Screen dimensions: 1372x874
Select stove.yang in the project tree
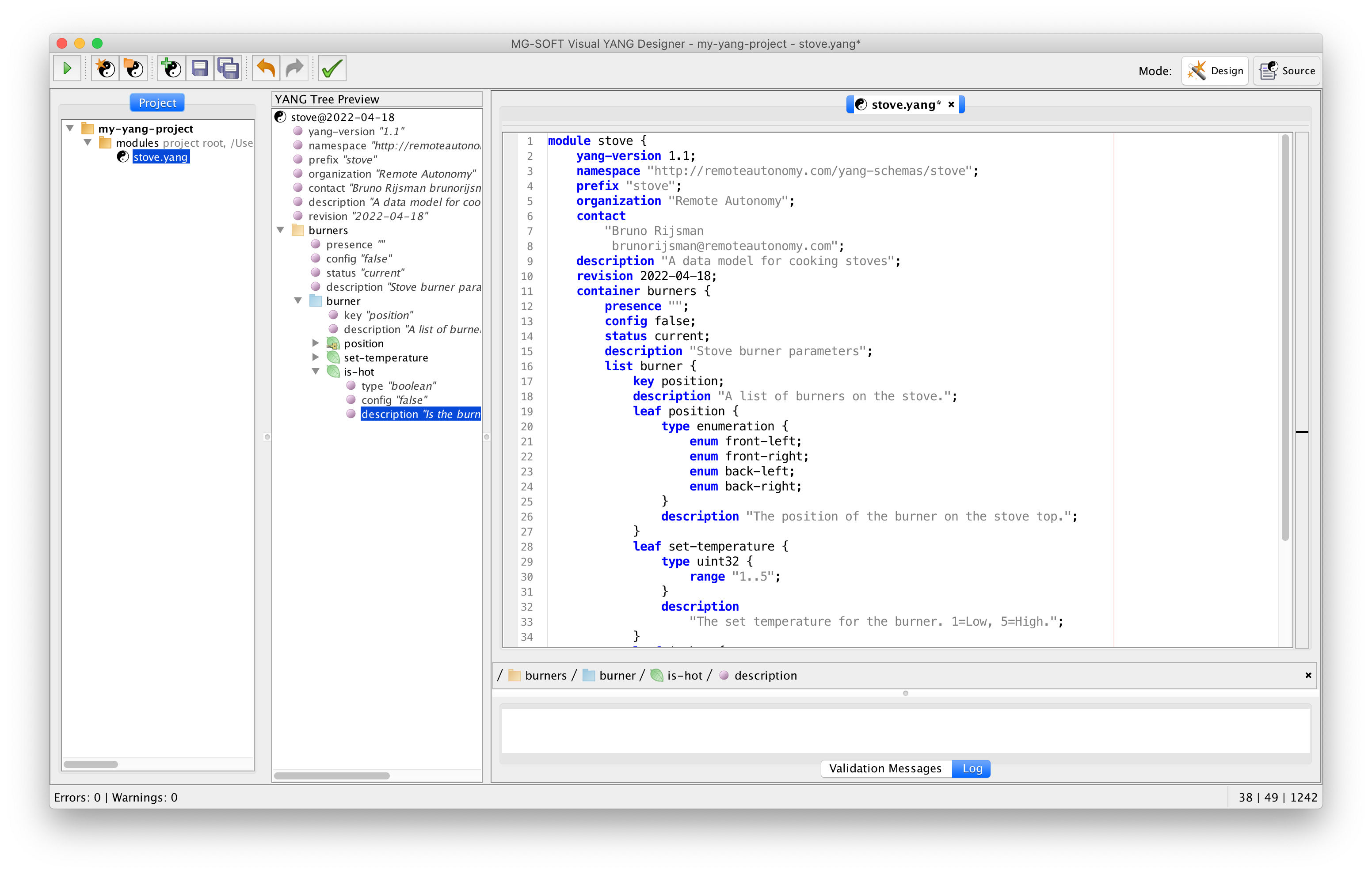coord(160,157)
